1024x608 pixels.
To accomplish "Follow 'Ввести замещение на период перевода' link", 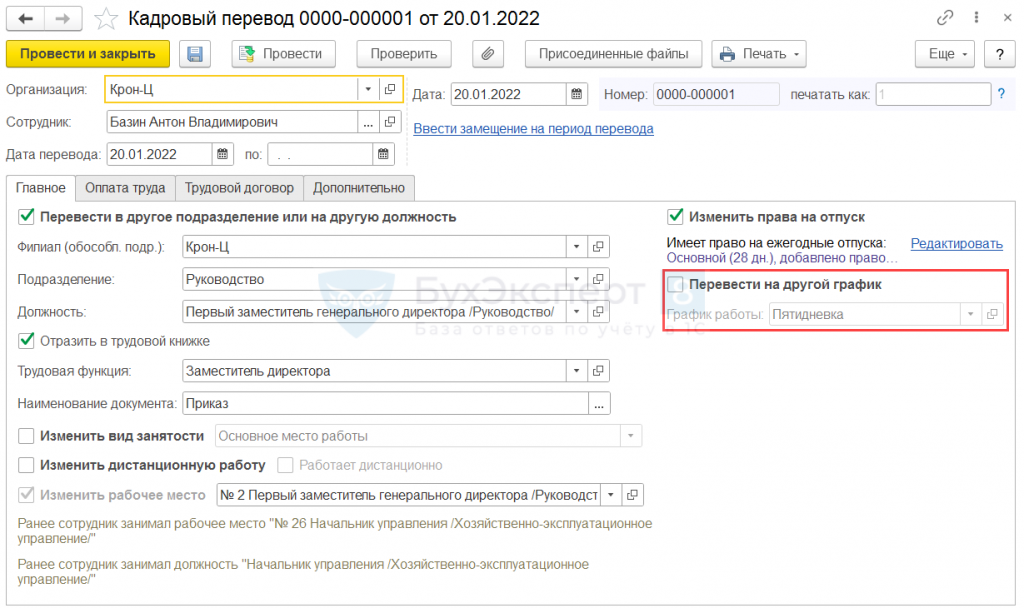I will tap(534, 129).
